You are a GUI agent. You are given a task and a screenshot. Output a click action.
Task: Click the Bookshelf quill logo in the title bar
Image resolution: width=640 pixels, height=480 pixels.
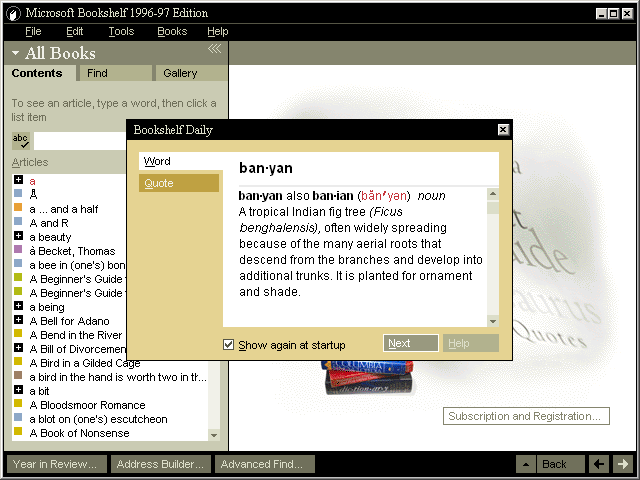pyautogui.click(x=13, y=13)
